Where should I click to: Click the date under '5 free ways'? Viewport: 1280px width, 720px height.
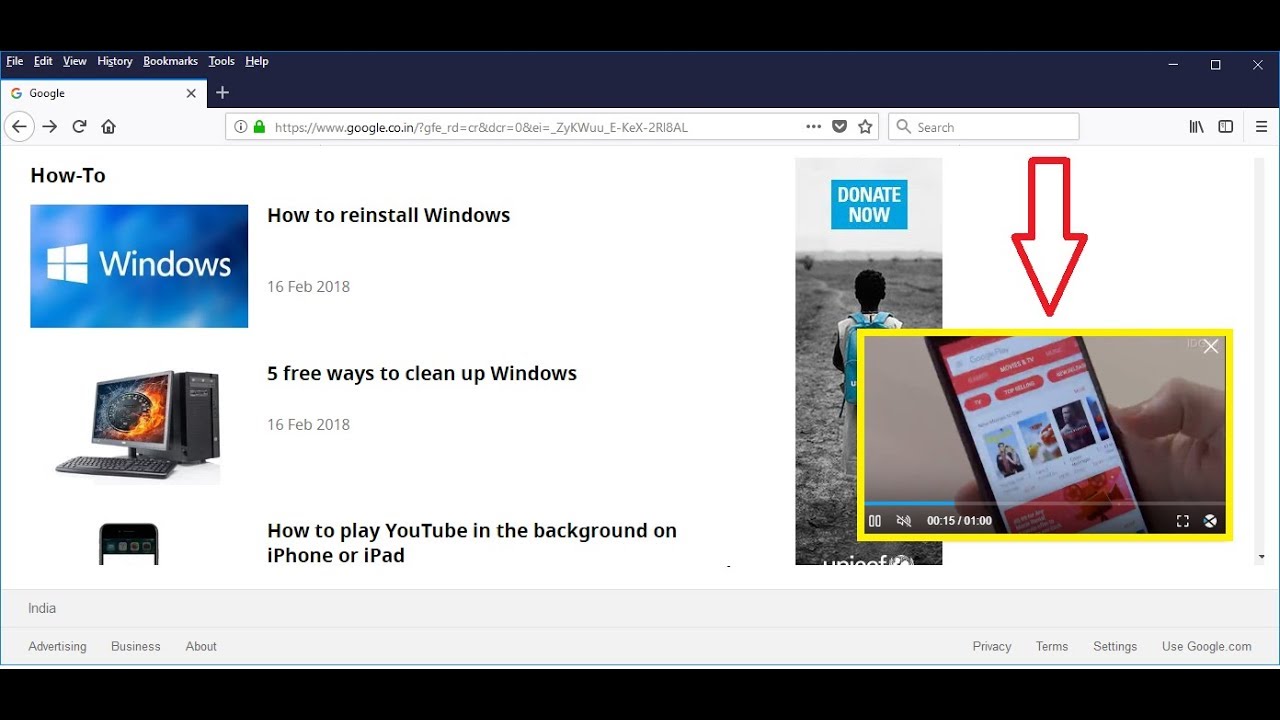(x=308, y=424)
